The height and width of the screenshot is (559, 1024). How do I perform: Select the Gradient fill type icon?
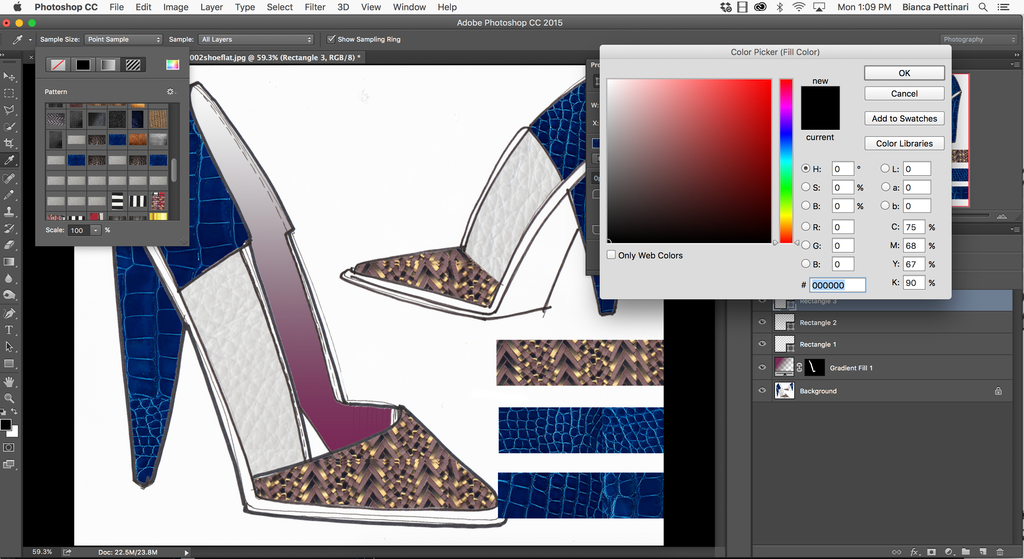pyautogui.click(x=107, y=65)
